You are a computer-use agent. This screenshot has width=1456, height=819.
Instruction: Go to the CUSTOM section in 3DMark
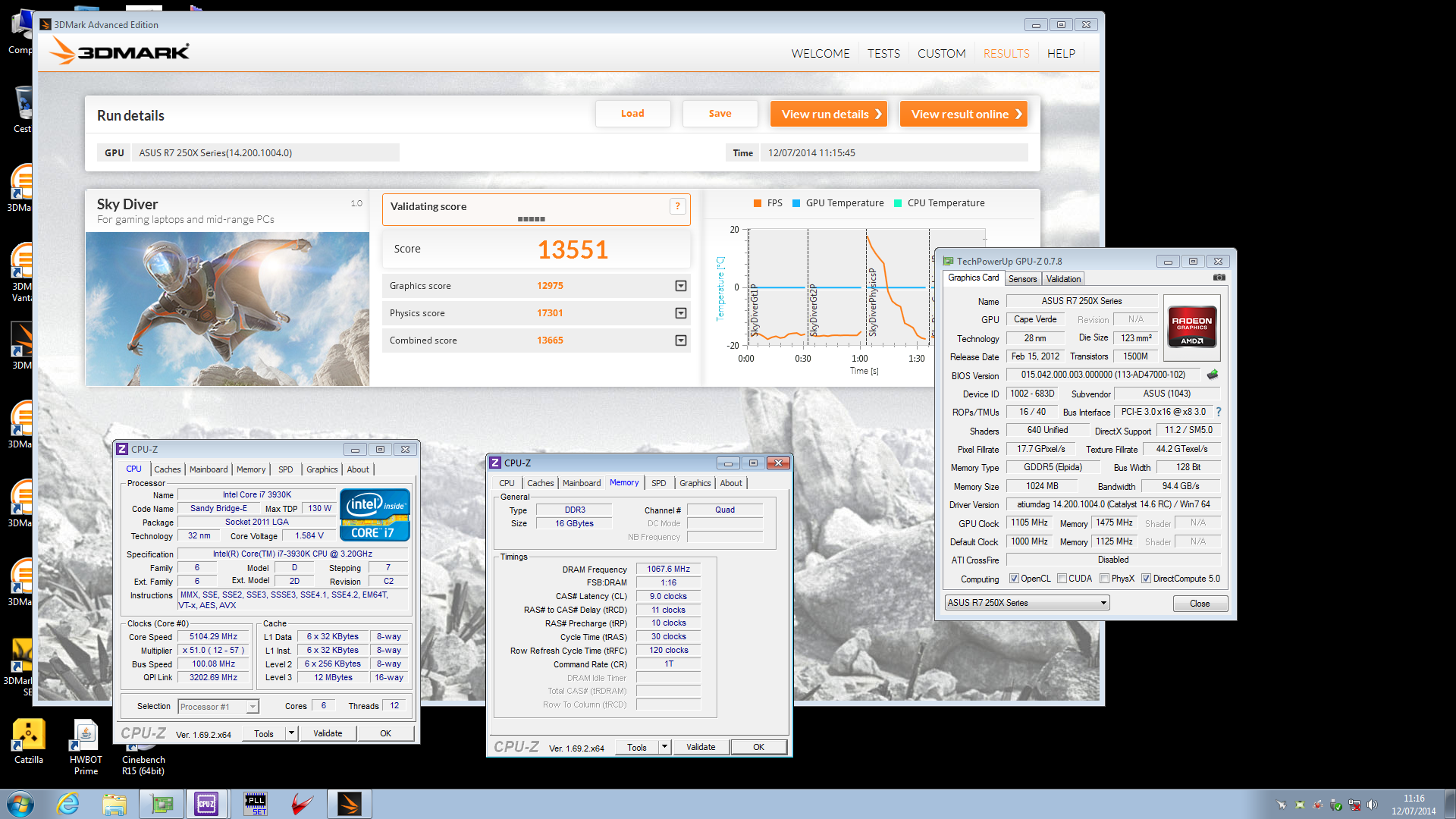[941, 53]
